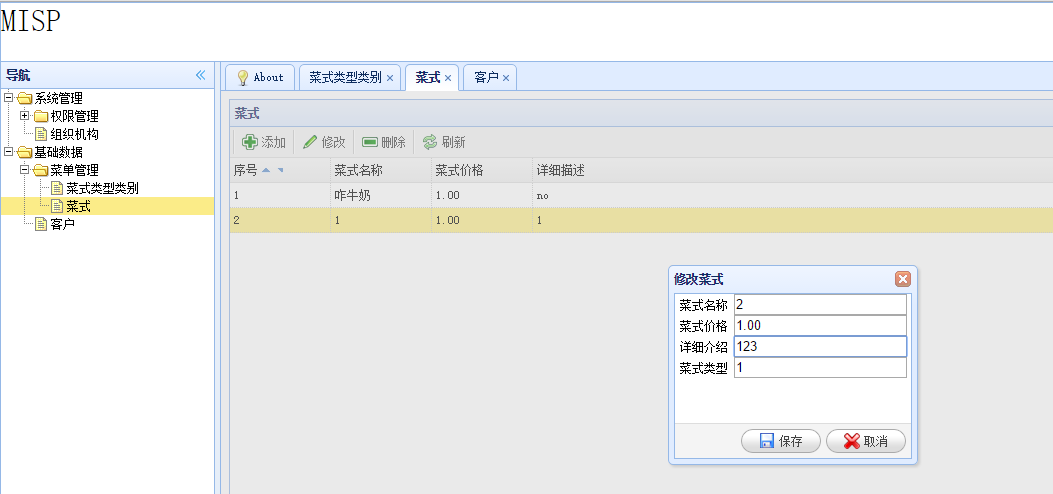Image resolution: width=1053 pixels, height=494 pixels.
Task: Click the 客户 document icon in tree
Action: click(41, 224)
